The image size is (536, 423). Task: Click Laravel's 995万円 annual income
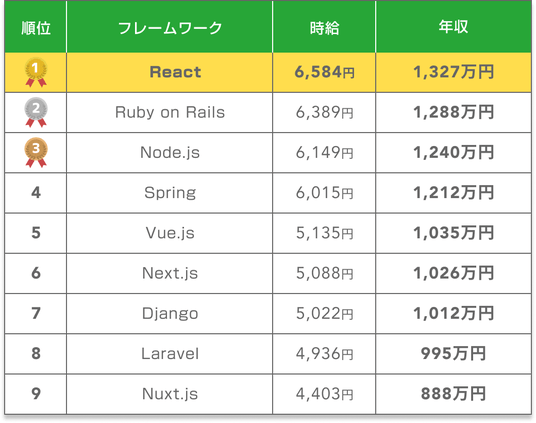pos(453,354)
